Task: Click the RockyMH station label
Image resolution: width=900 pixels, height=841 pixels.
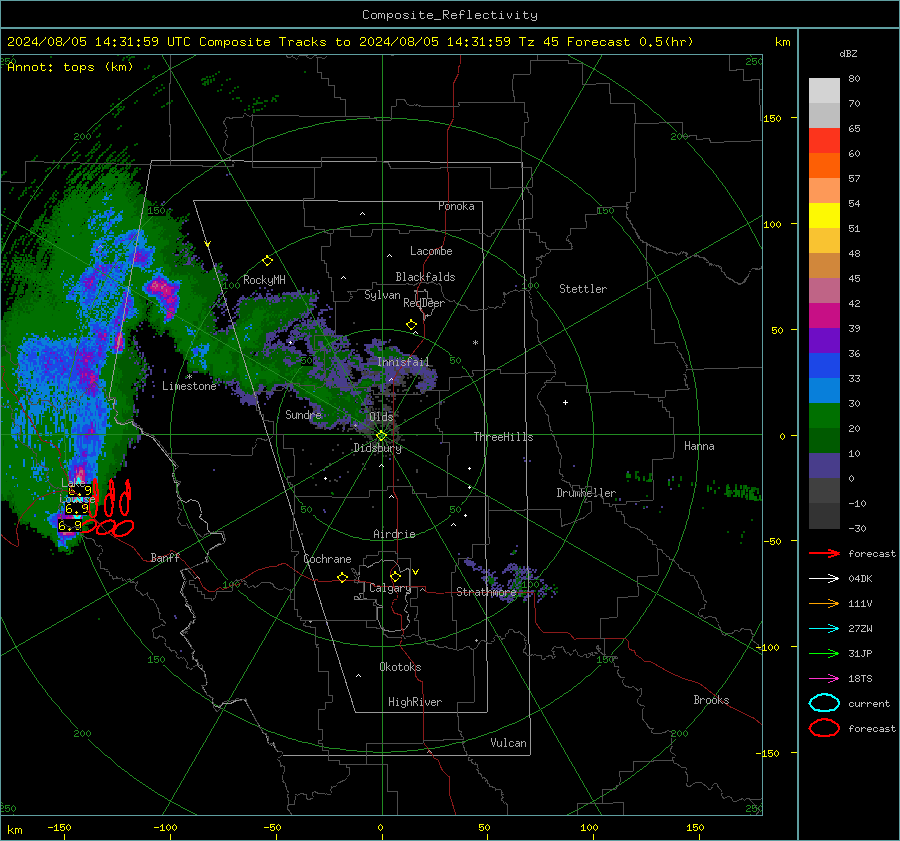Action: [264, 280]
